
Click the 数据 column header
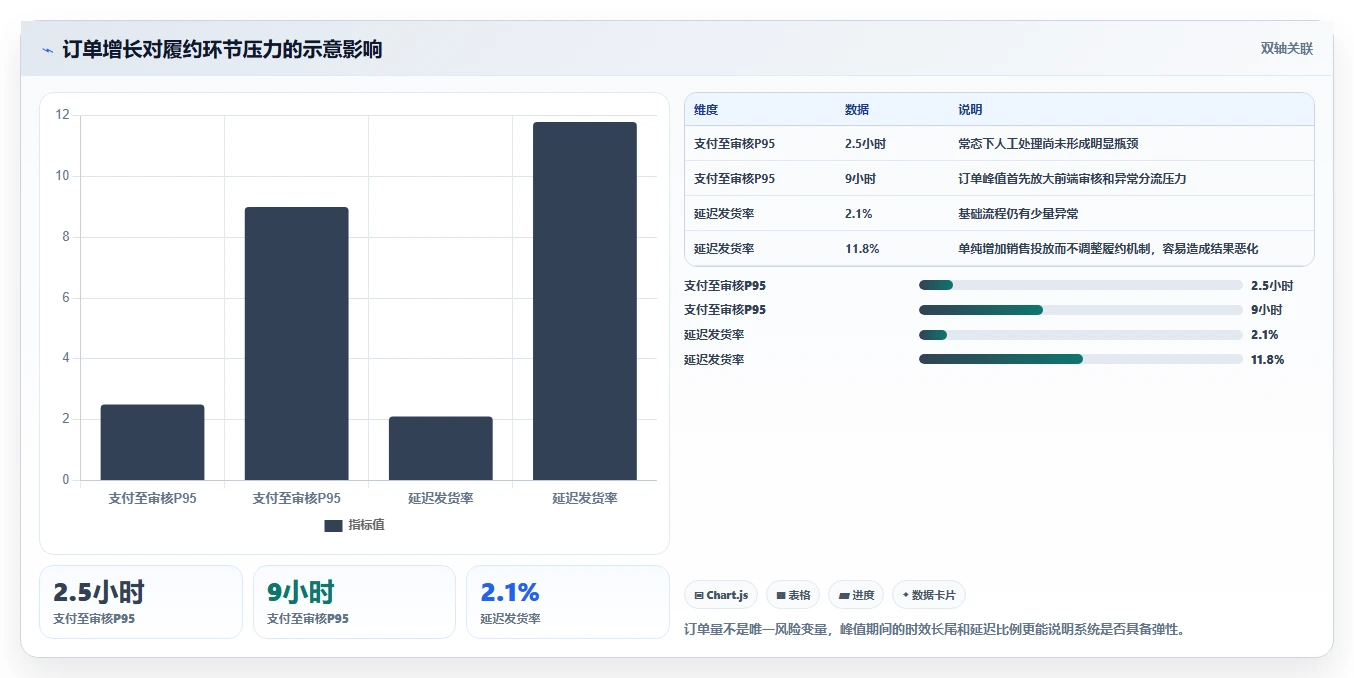pyautogui.click(x=857, y=110)
